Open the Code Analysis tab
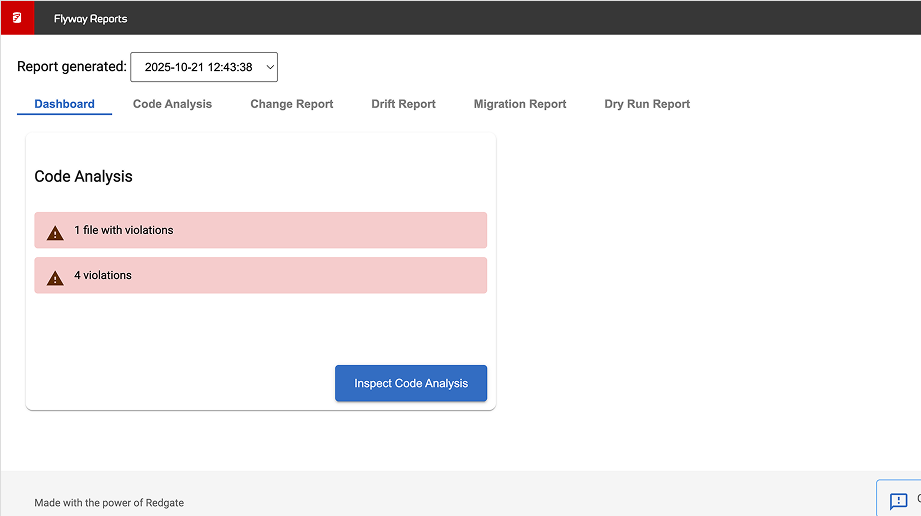Screen dimensions: 921x516 [172, 104]
